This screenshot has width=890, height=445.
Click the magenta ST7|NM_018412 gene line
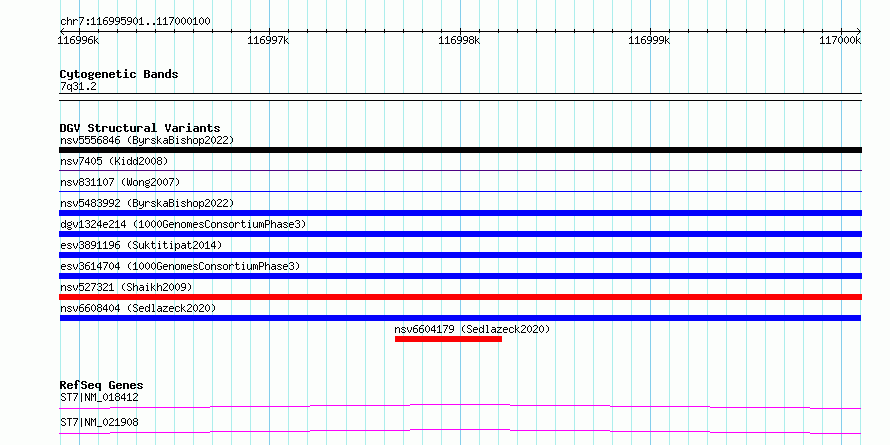click(460, 406)
